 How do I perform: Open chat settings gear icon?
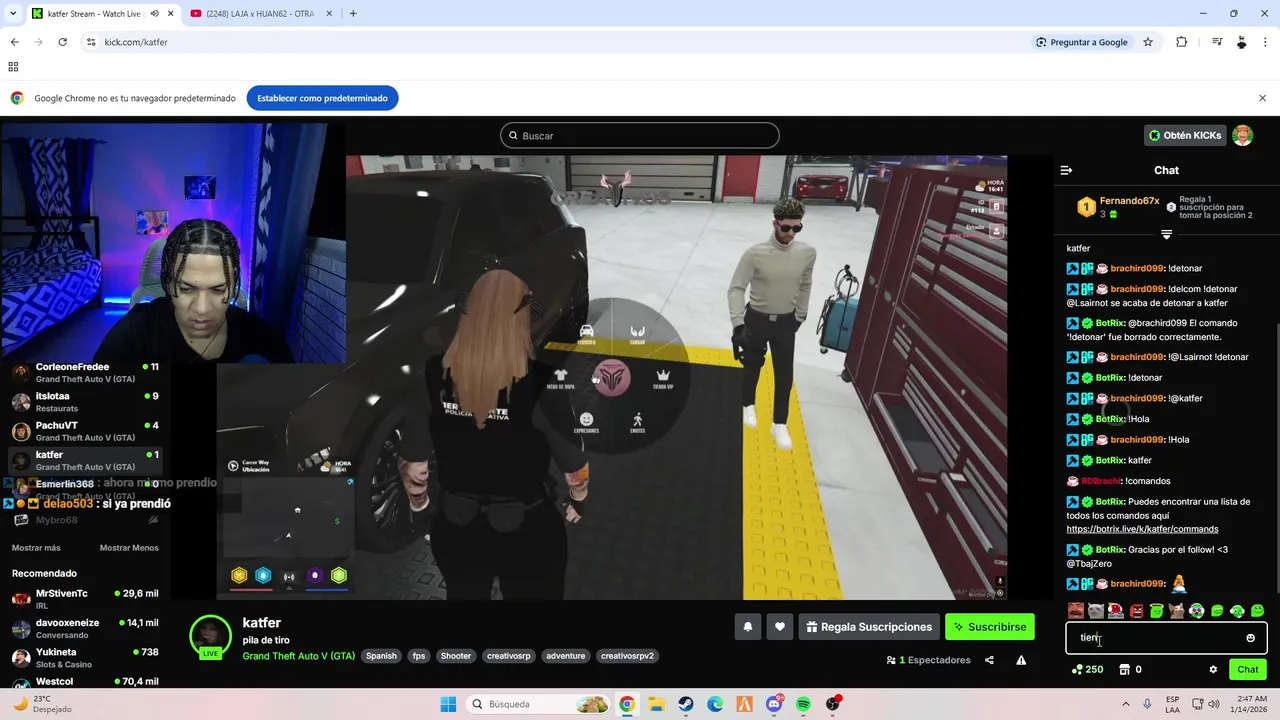[1213, 670]
